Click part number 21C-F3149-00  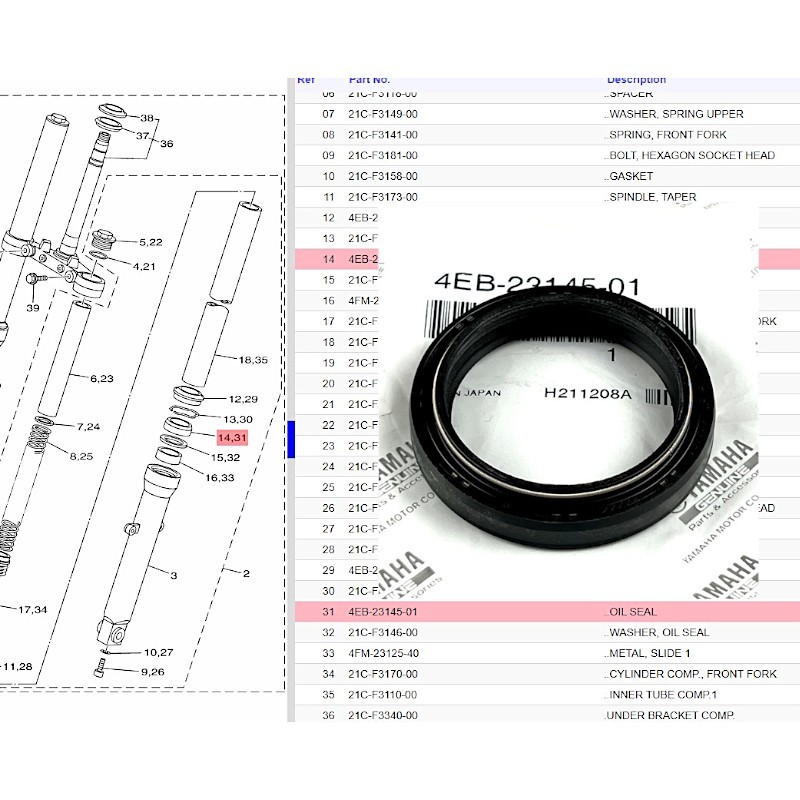[x=383, y=114]
